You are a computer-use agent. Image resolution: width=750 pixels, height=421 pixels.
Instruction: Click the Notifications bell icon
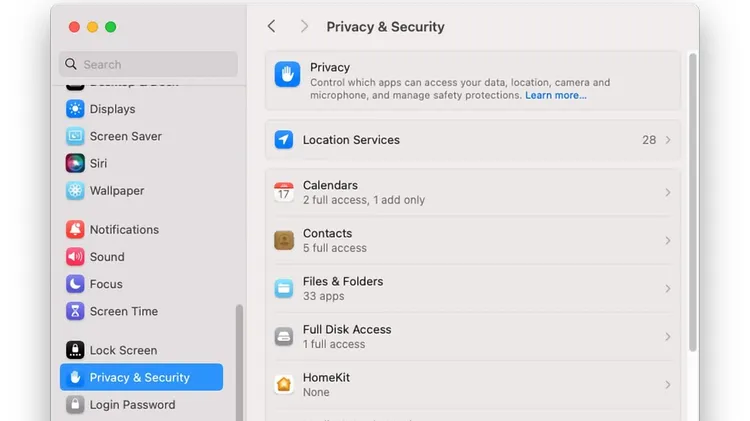pos(75,230)
